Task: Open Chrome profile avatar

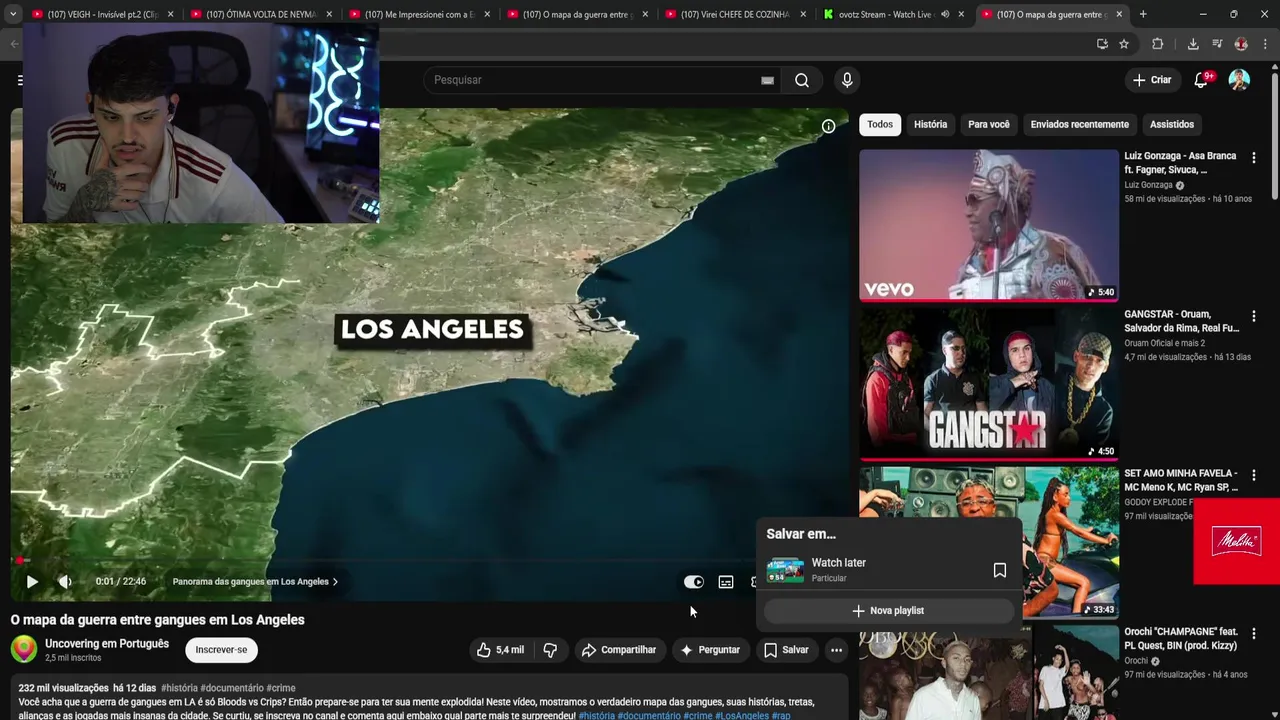Action: pyautogui.click(x=1241, y=44)
